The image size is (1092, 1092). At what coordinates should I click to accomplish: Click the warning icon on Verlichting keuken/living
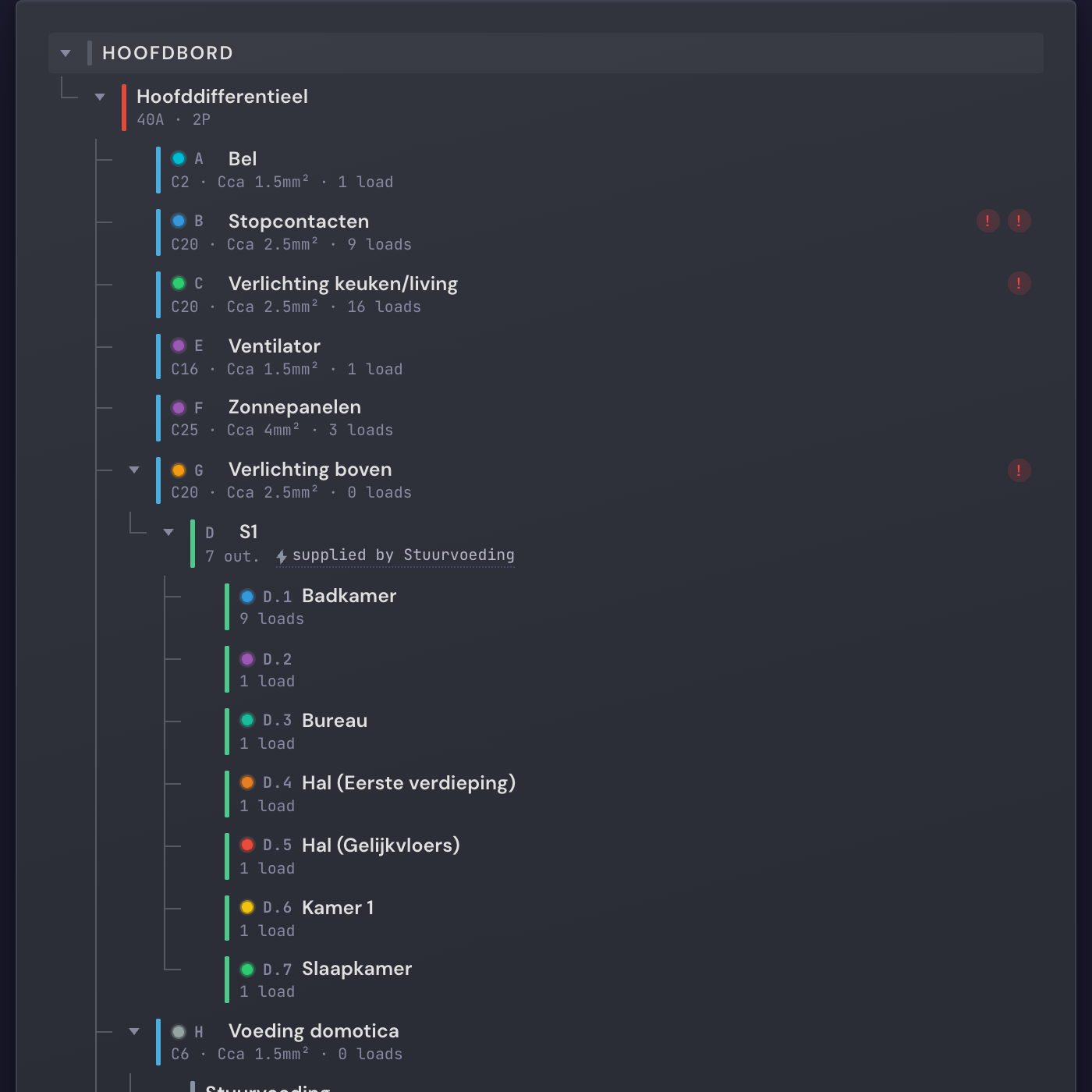click(1019, 283)
